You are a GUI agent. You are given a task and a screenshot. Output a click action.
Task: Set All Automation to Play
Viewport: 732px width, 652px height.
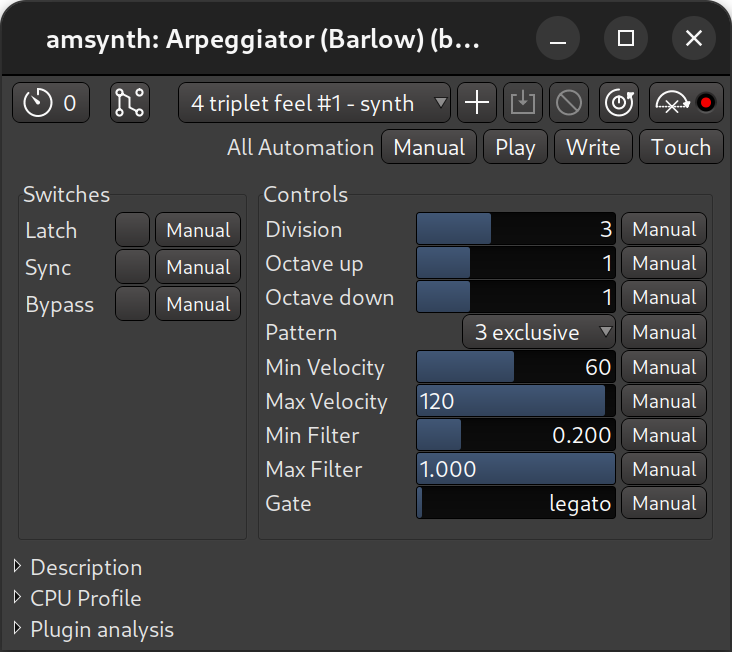point(515,147)
